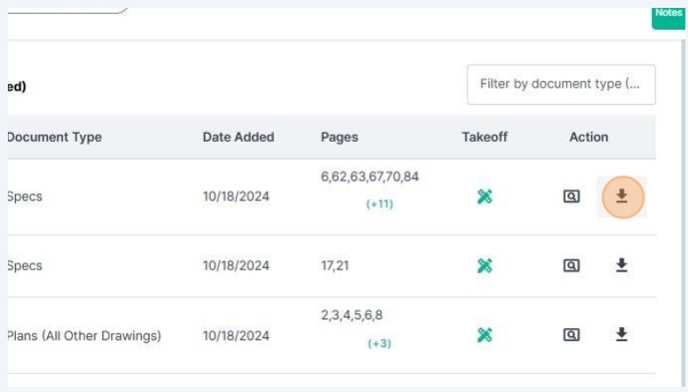Sort by the Date Added column header
The width and height of the screenshot is (688, 392).
[x=238, y=137]
